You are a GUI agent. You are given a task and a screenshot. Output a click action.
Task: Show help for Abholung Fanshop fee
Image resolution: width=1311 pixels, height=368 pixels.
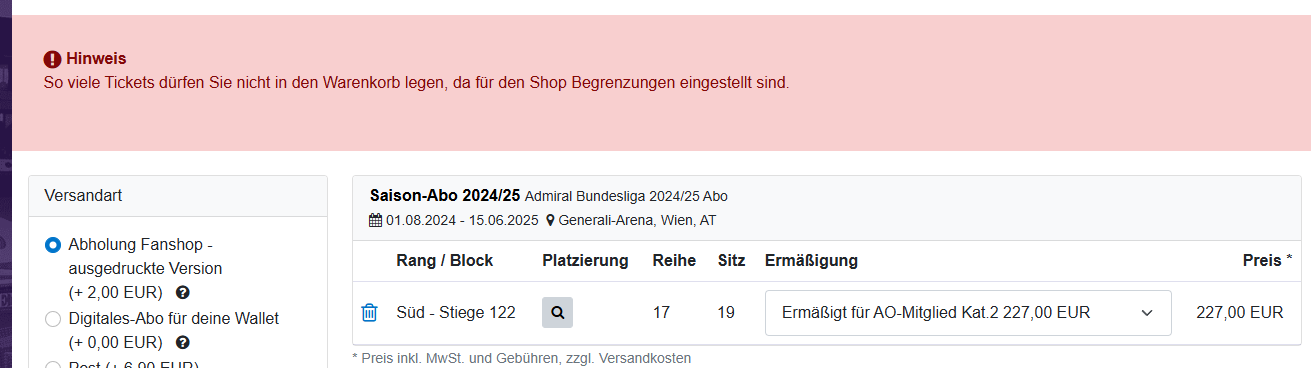point(182,293)
